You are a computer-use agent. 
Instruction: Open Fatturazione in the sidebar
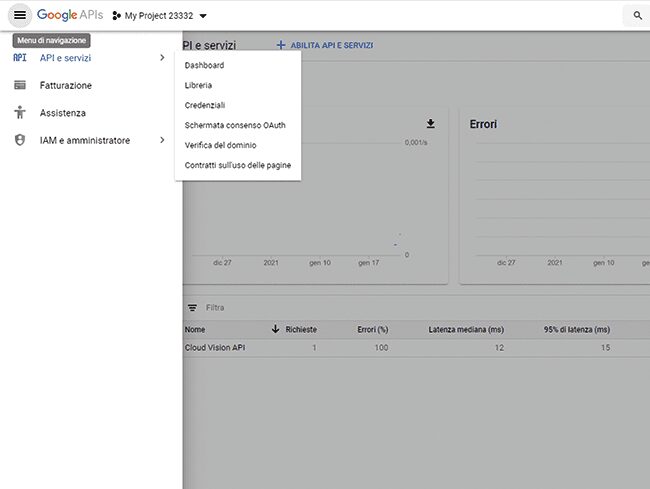65,85
